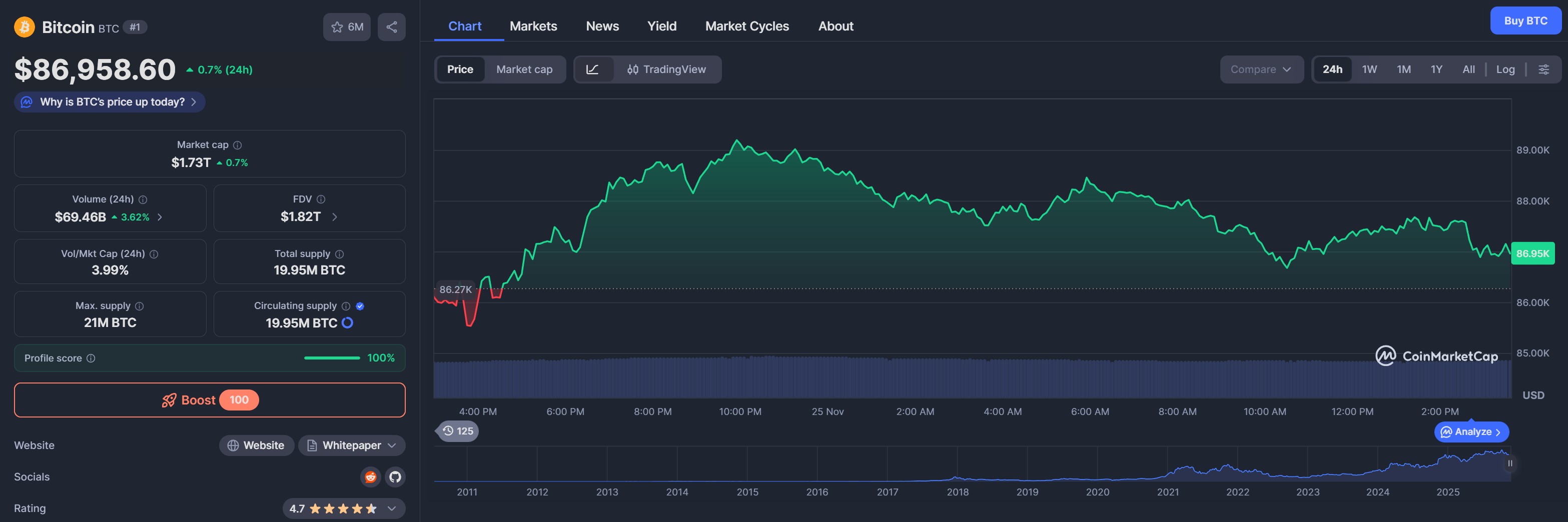Toggle Log scale on the chart
Image resolution: width=1568 pixels, height=522 pixels.
tap(1504, 69)
